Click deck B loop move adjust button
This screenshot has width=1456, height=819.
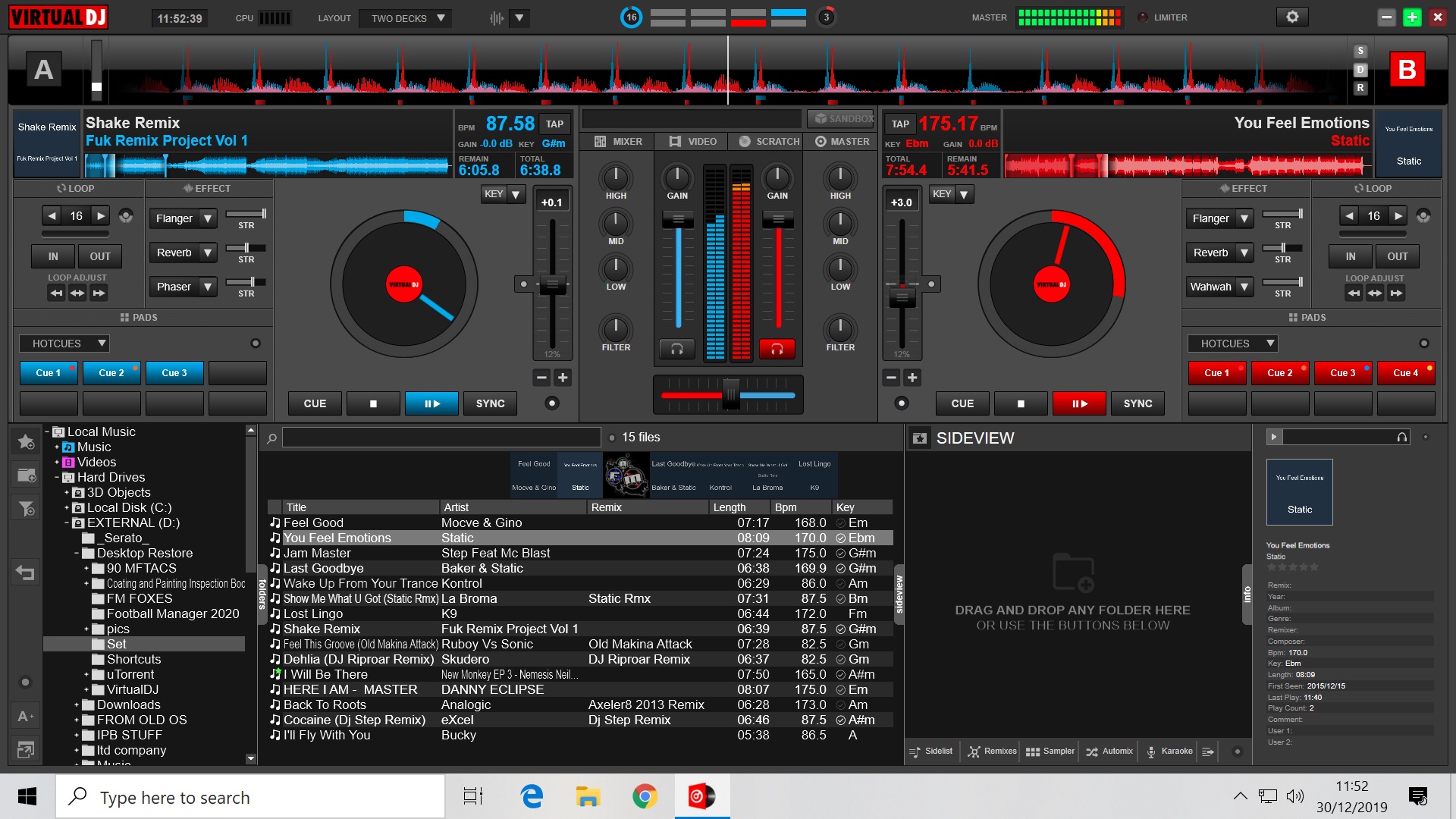[x=1375, y=293]
